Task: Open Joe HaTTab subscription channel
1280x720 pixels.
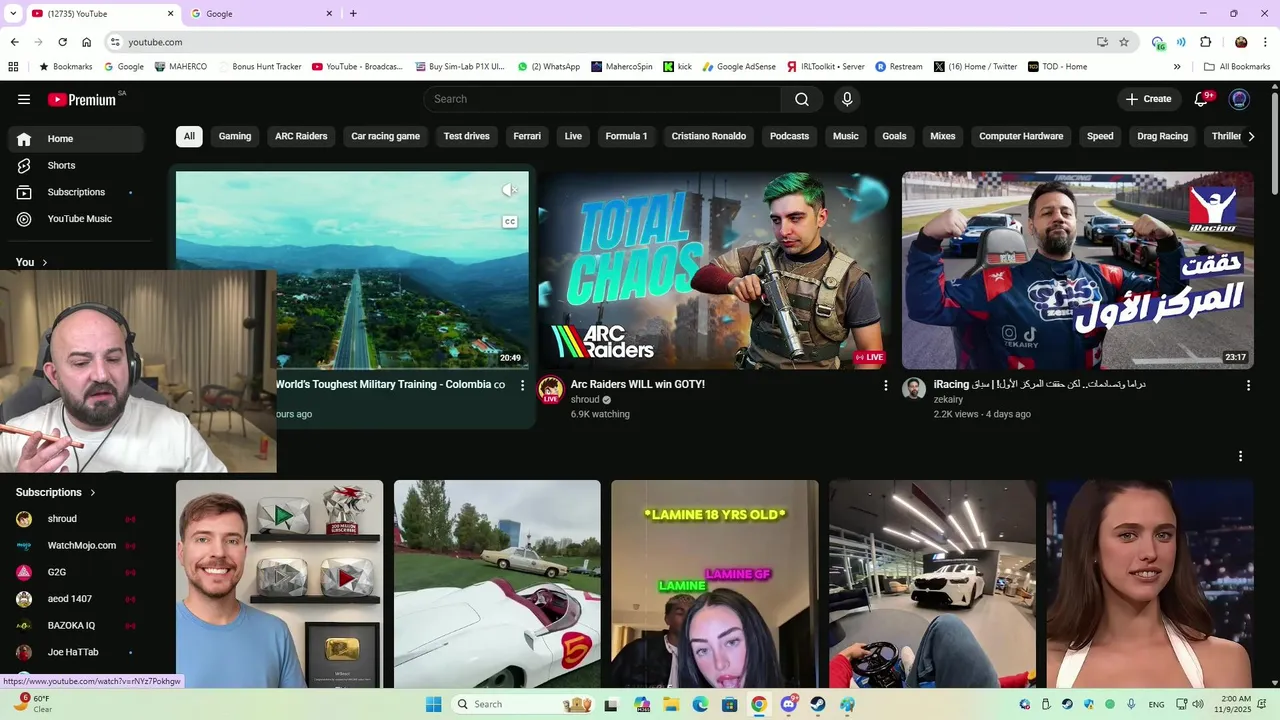Action: click(76, 652)
